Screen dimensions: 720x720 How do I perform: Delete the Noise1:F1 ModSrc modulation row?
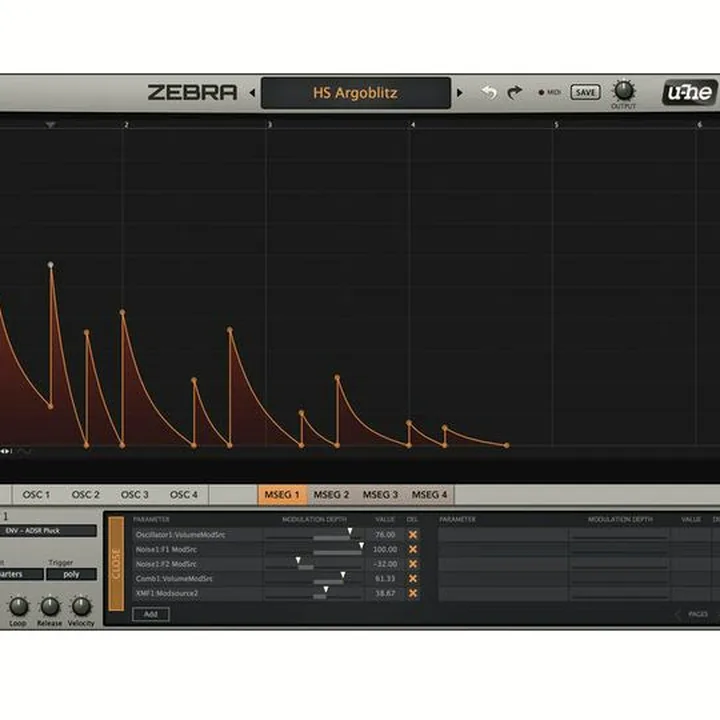pyautogui.click(x=413, y=549)
